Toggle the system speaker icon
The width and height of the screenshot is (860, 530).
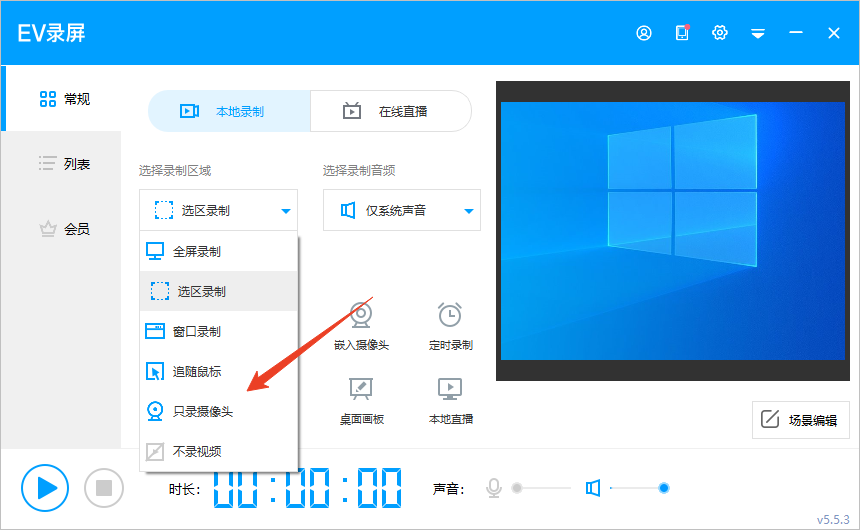point(592,488)
